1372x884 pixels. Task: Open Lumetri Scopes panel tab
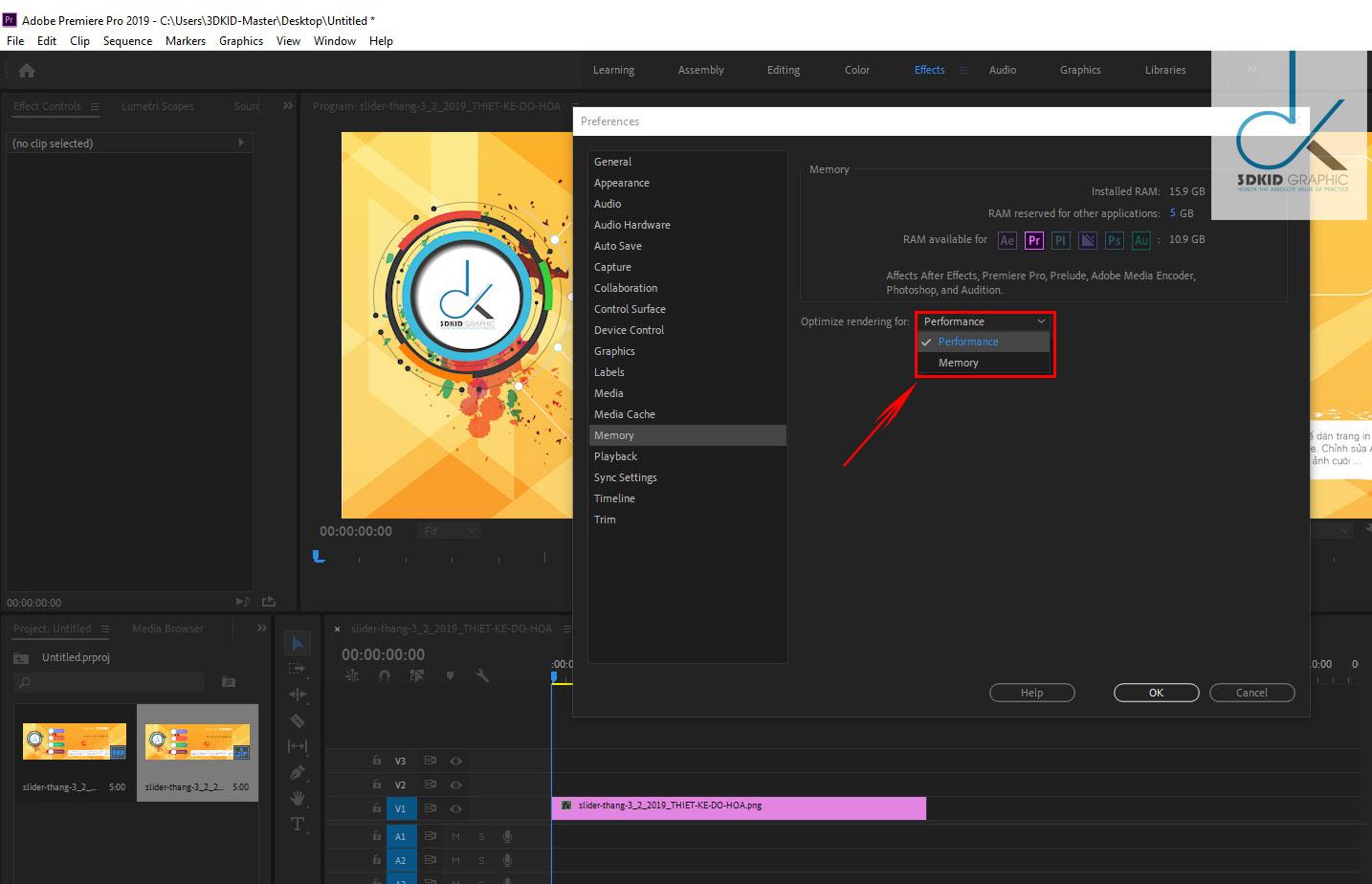[x=158, y=106]
